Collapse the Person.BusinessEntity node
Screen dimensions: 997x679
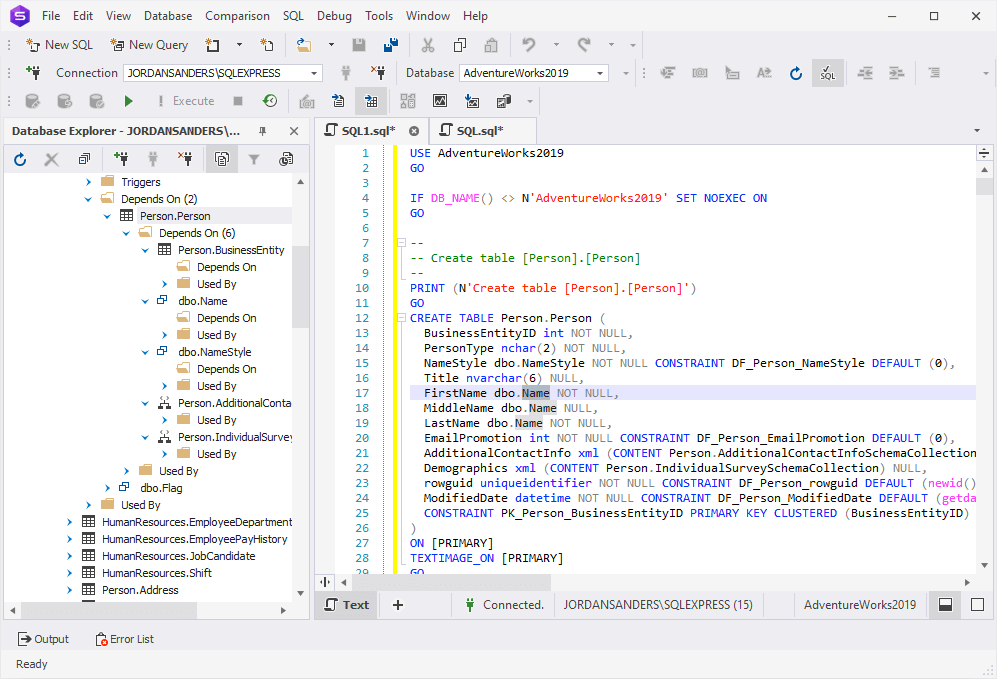(x=145, y=250)
